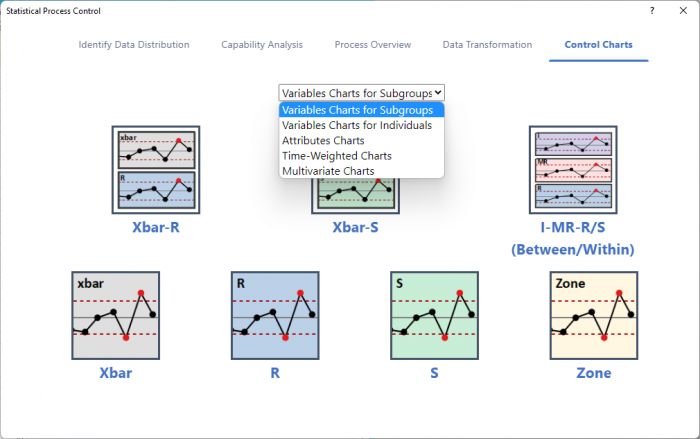Select Variables Charts for Individuals option
This screenshot has height=439, width=700.
[357, 126]
